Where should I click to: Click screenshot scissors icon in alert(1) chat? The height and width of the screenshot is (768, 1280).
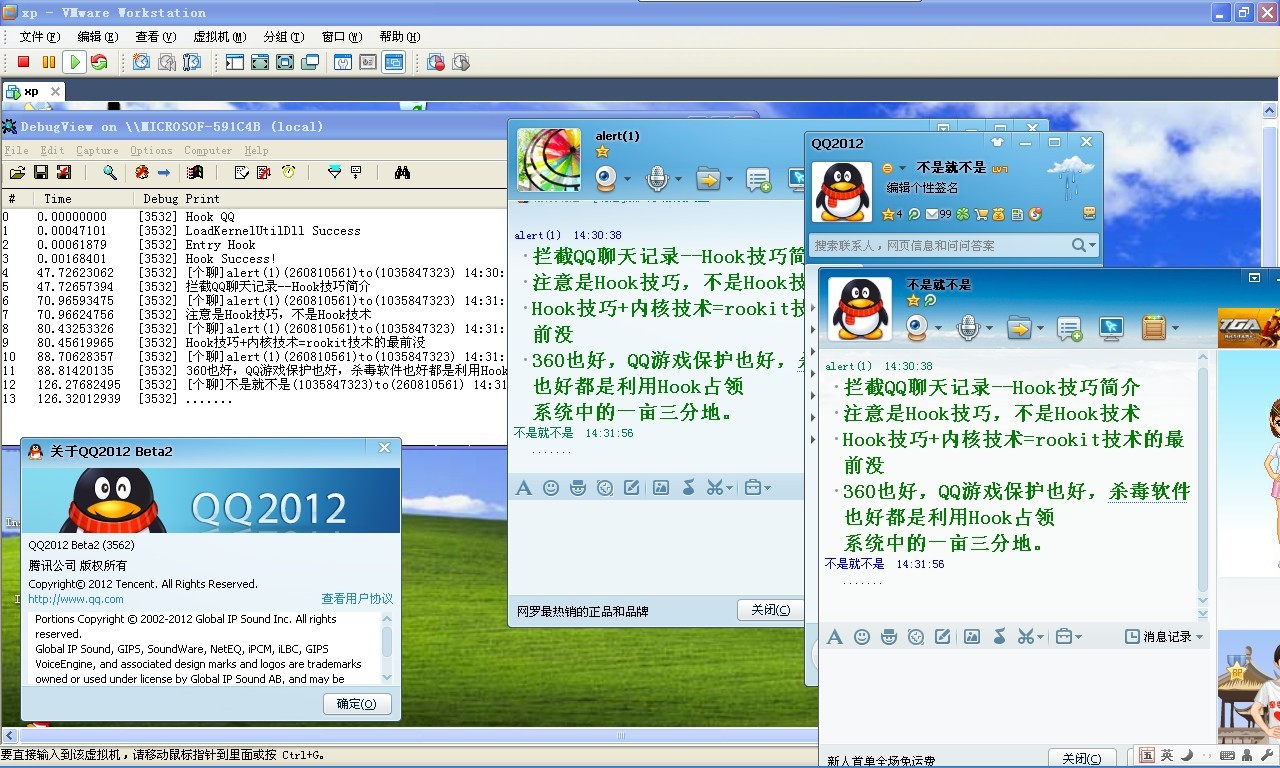[x=714, y=488]
